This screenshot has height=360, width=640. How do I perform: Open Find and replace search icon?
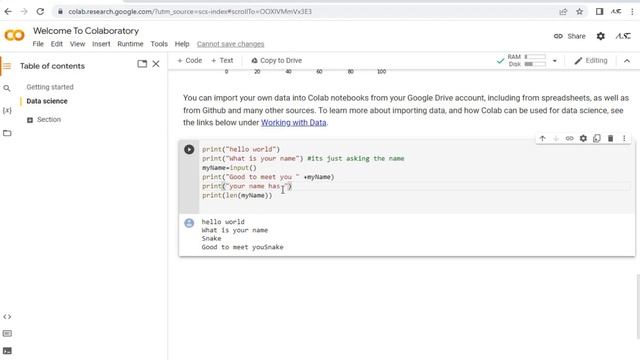pos(7,88)
